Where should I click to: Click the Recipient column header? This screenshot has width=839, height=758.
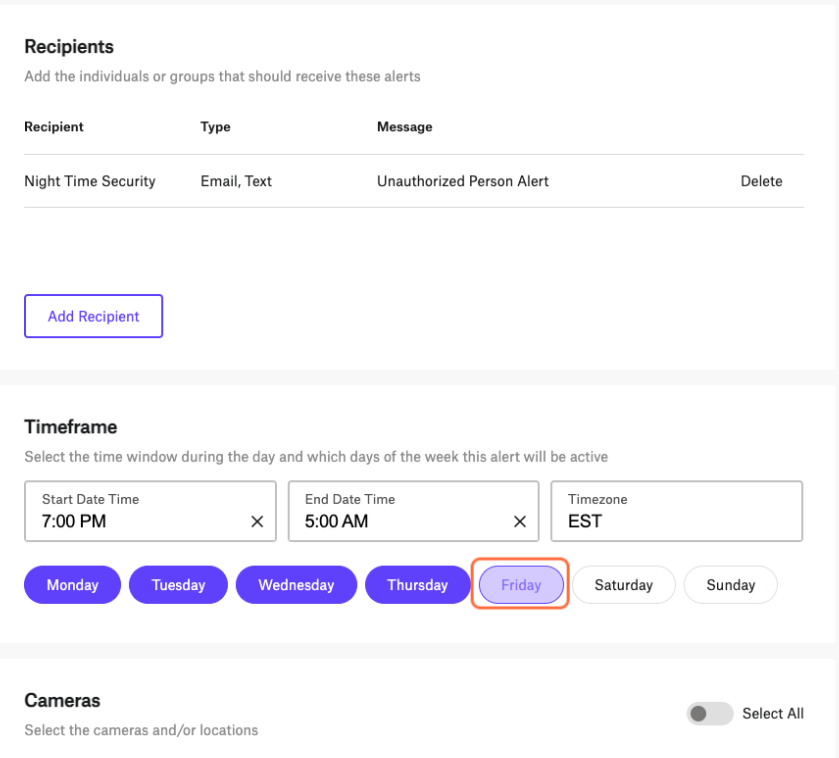54,127
